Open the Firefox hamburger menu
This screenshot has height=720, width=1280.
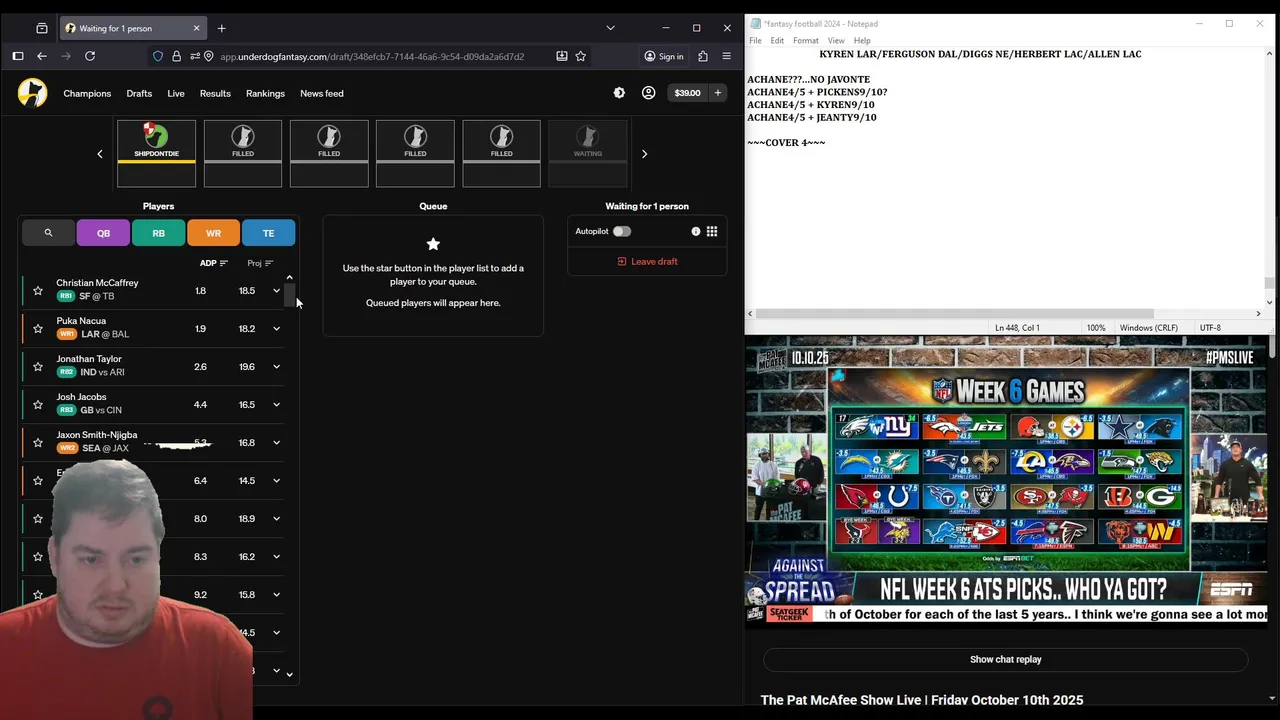pyautogui.click(x=727, y=56)
